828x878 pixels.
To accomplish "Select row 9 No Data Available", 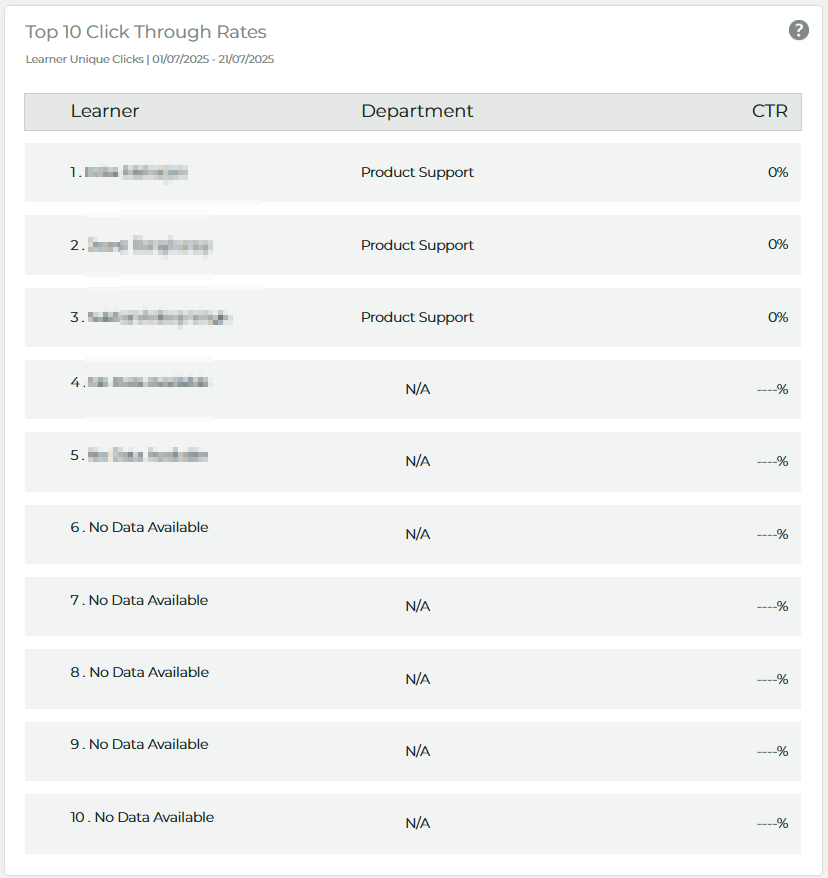I will (x=148, y=744).
